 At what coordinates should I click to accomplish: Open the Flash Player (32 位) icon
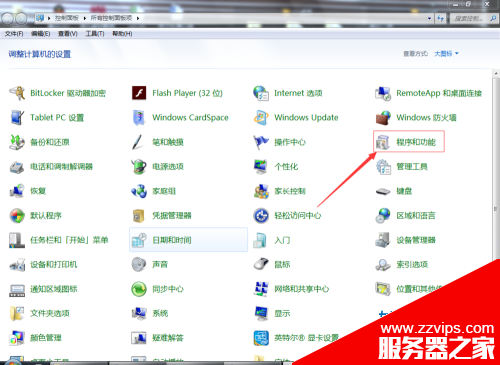[139, 93]
